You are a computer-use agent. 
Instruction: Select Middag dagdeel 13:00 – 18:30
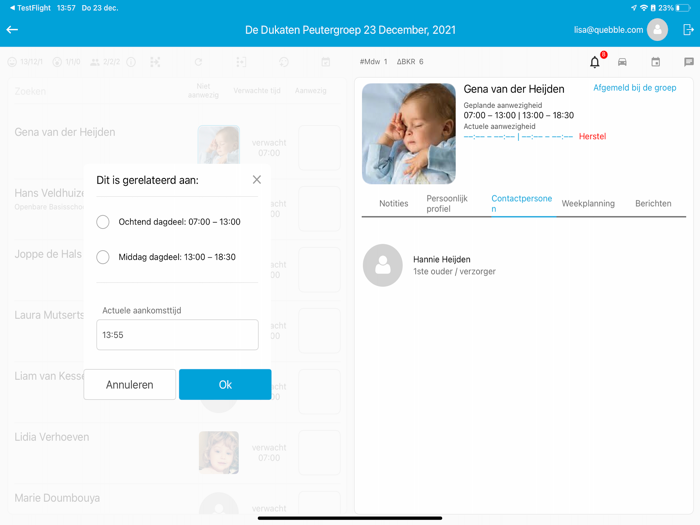click(x=166, y=257)
